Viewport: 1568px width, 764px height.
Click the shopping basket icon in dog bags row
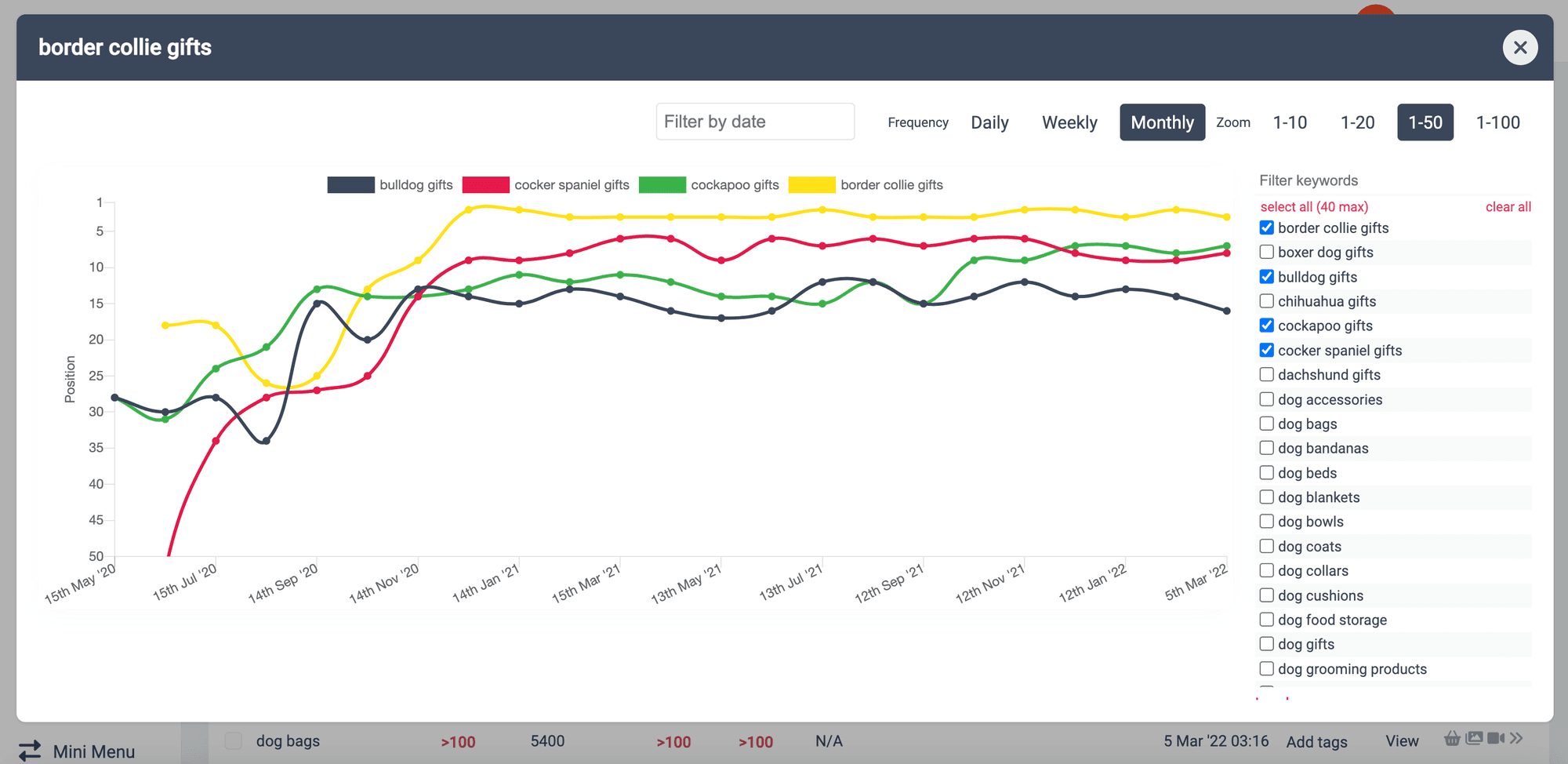pos(1451,739)
